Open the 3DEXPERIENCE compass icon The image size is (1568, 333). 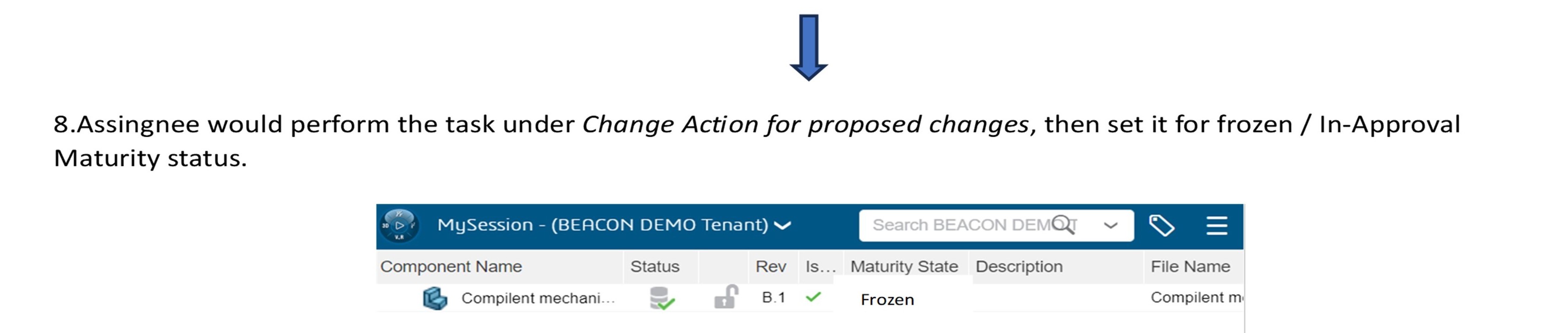coord(399,226)
